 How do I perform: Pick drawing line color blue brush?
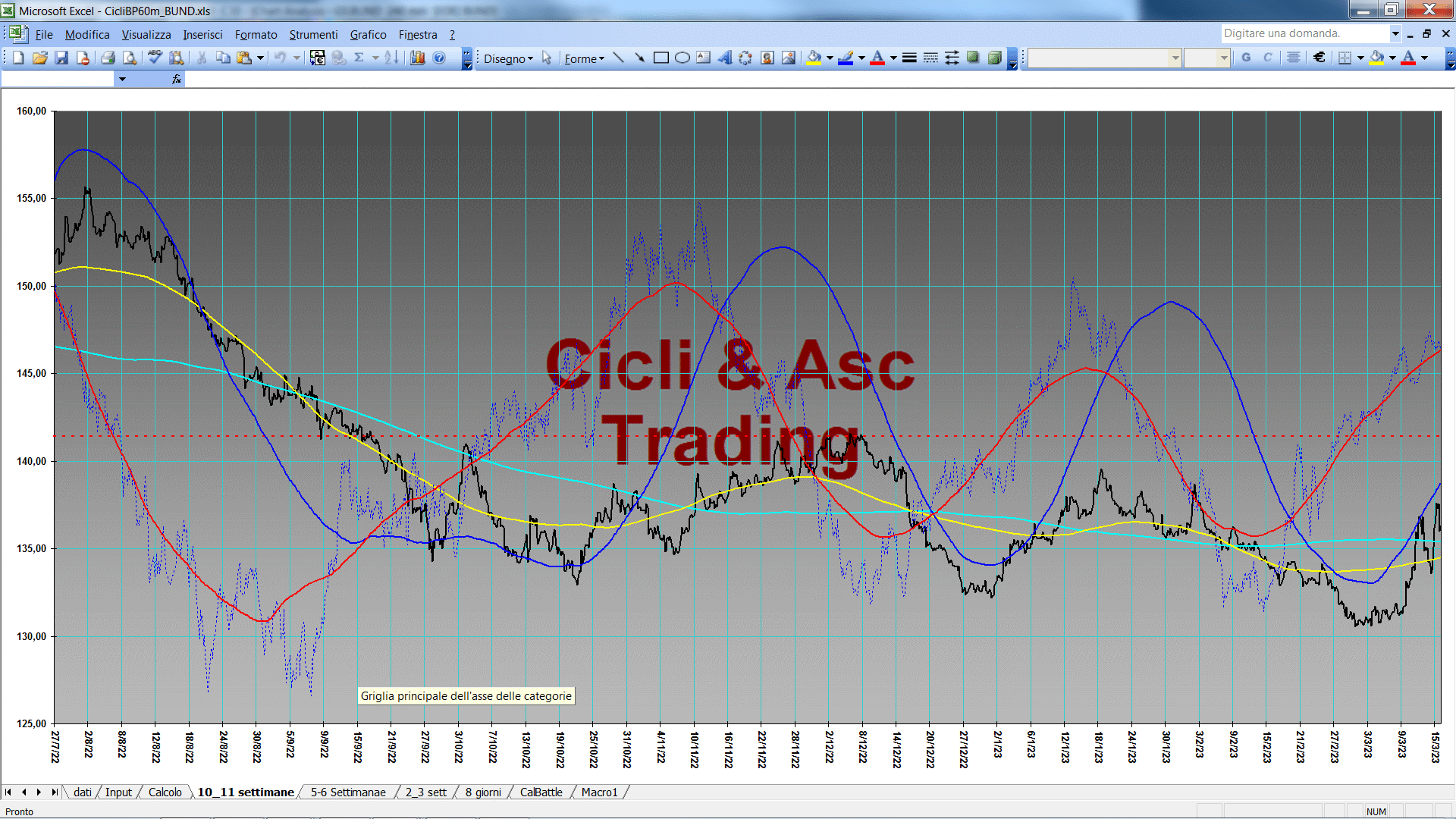tap(846, 58)
